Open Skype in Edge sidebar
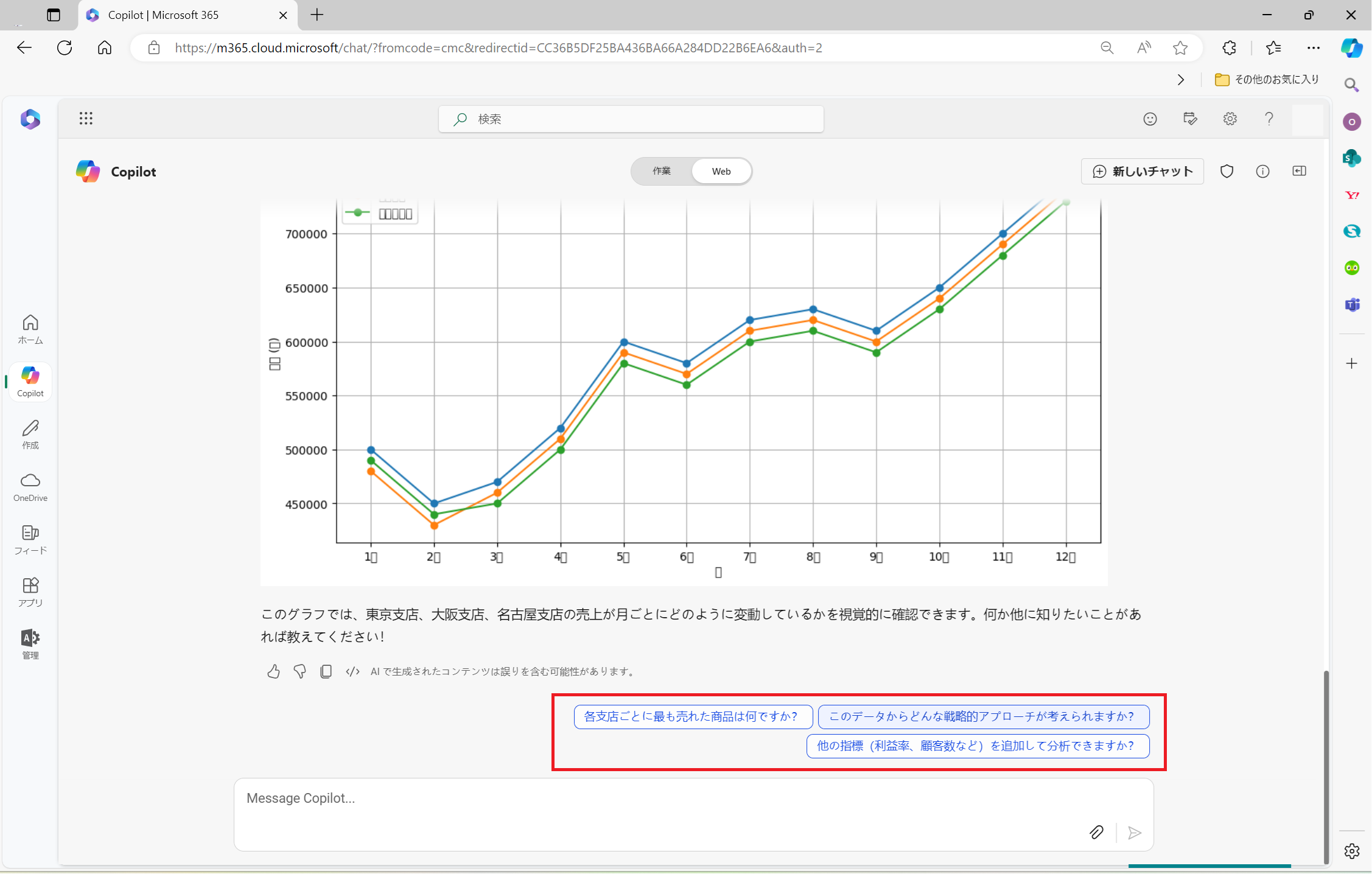 (1352, 231)
